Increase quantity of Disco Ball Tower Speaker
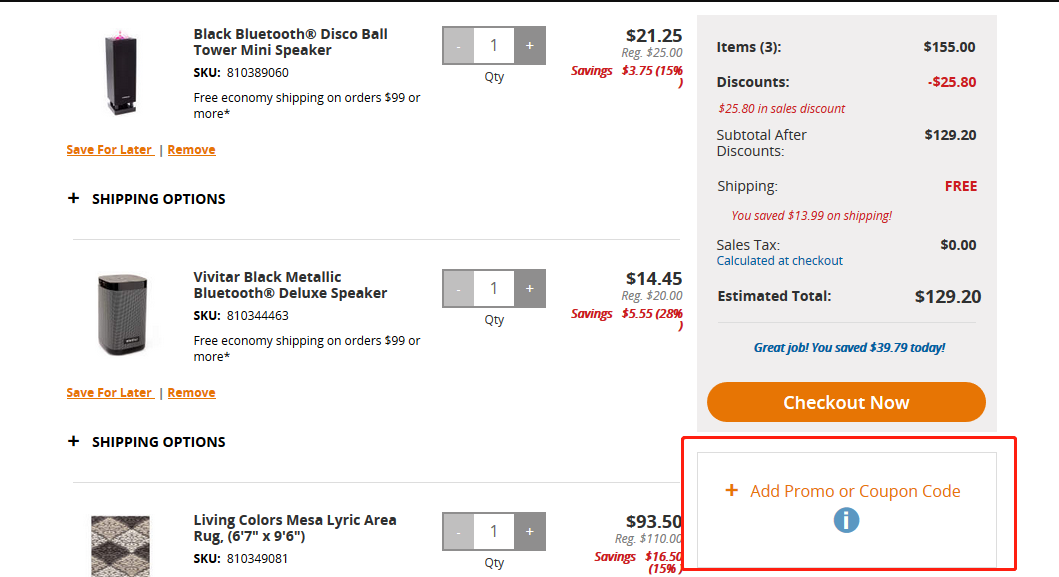1059x577 pixels. click(530, 45)
